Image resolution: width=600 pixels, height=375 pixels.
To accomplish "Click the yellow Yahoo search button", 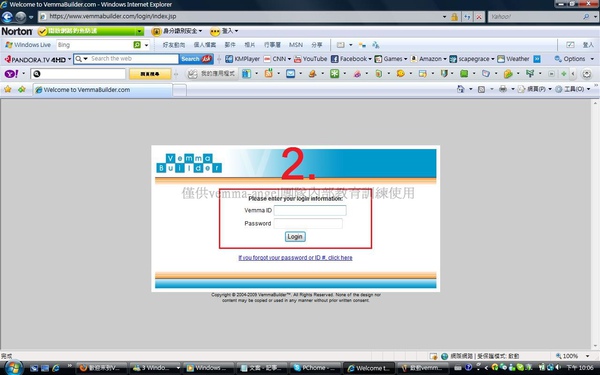I will pos(150,74).
